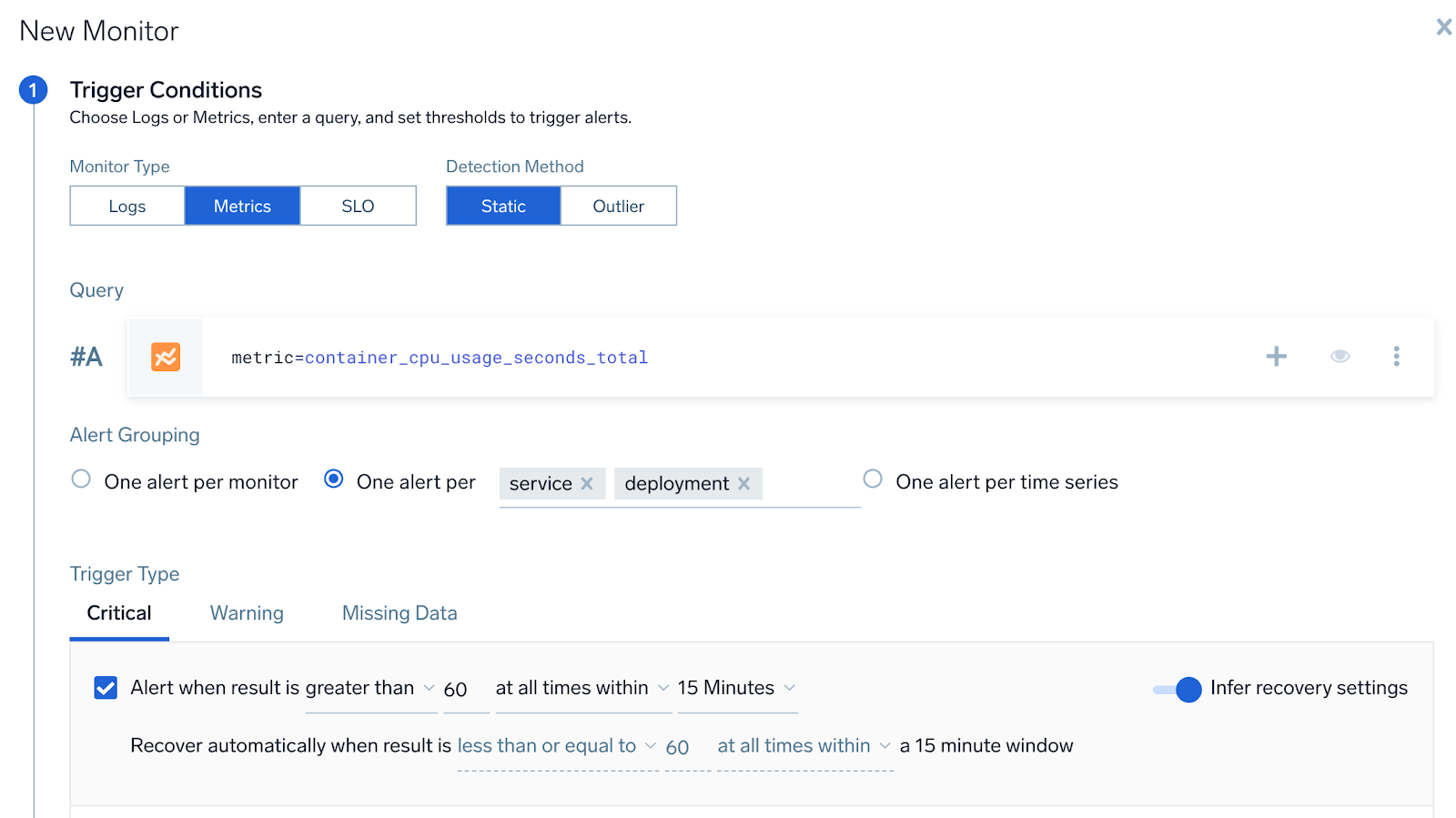Remove the deployment grouping tag
This screenshot has width=1456, height=818.
coord(744,484)
